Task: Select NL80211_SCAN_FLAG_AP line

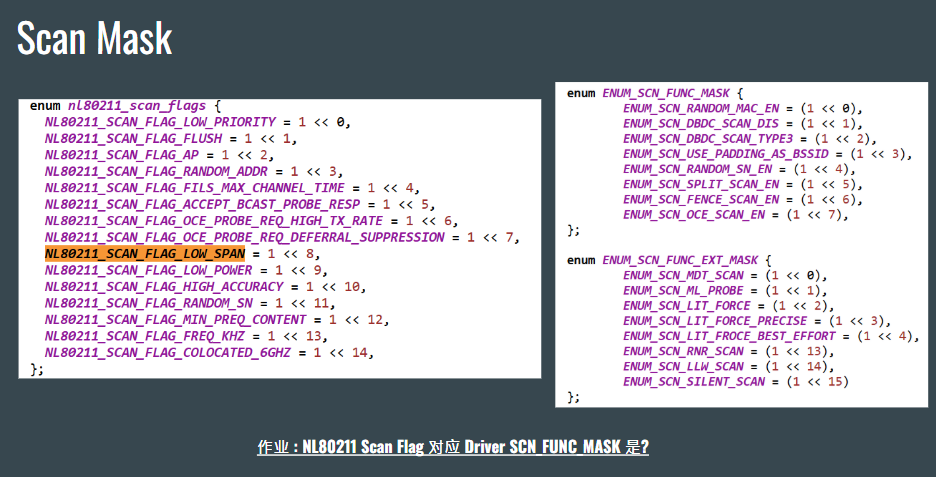Action: [159, 155]
